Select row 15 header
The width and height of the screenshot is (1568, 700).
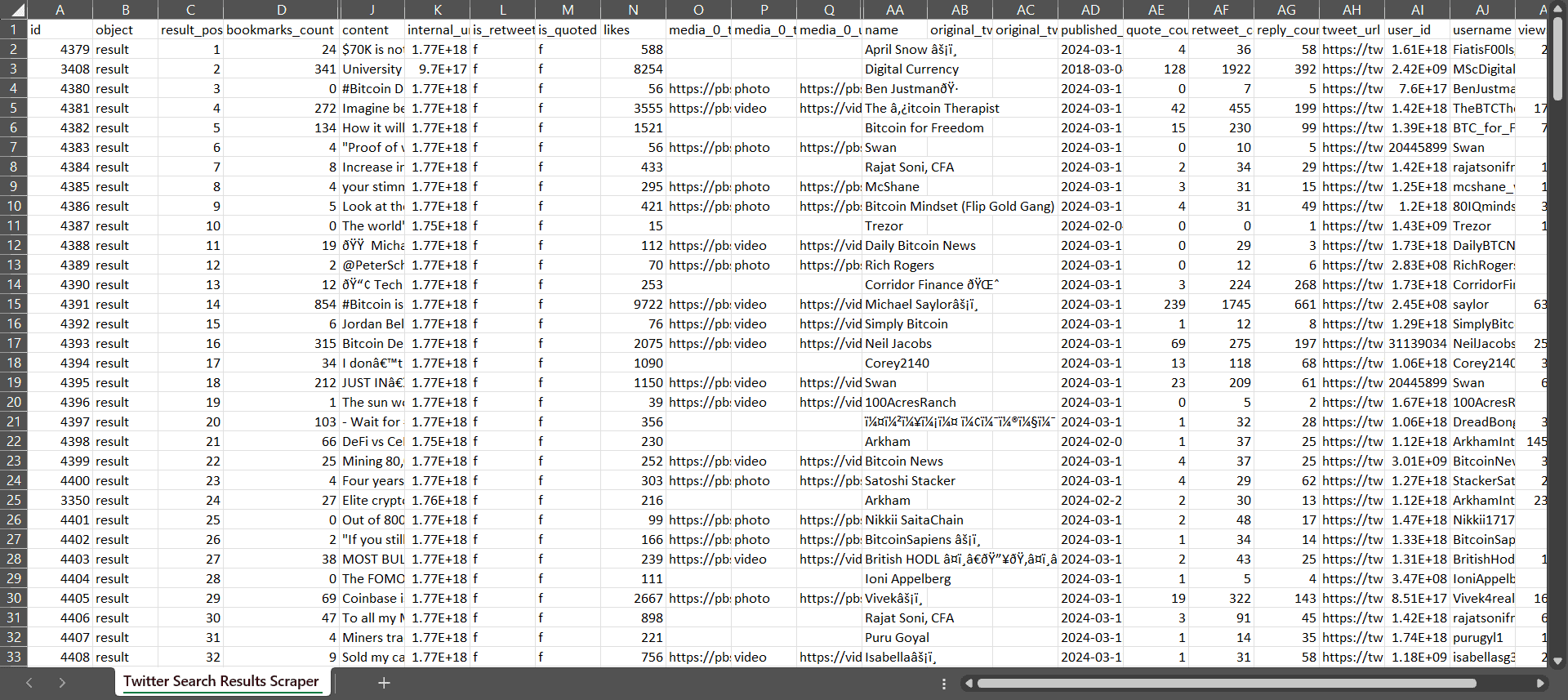coord(14,304)
